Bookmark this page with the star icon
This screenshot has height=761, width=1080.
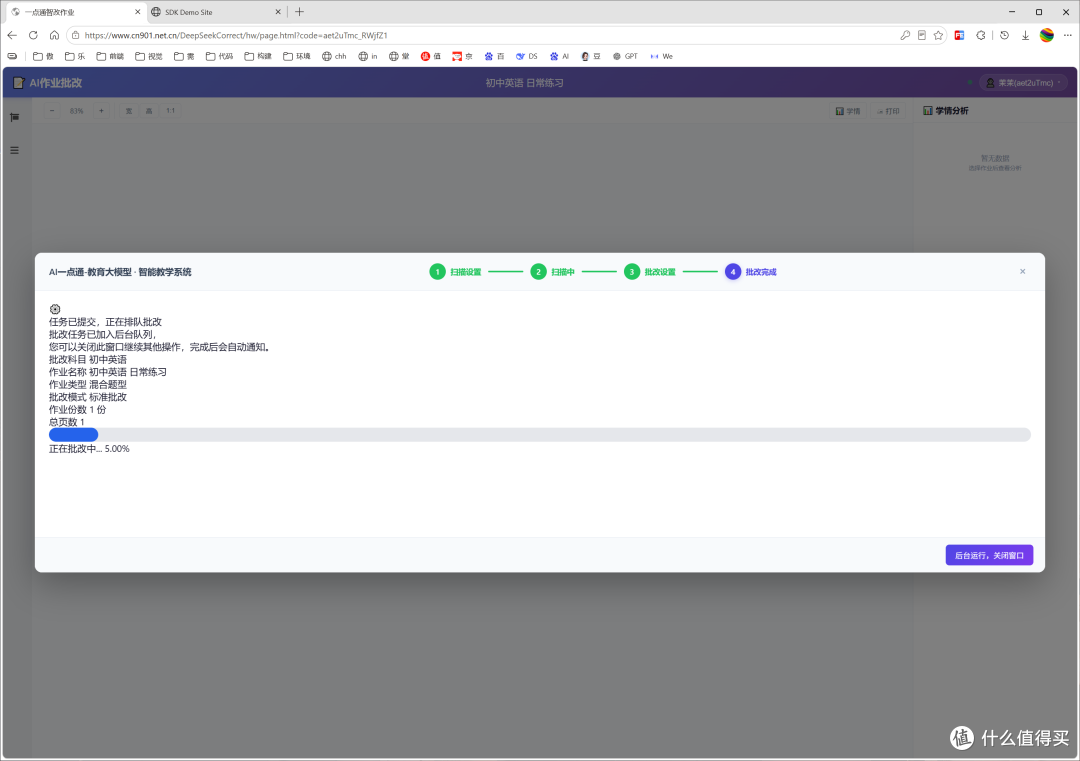(938, 35)
